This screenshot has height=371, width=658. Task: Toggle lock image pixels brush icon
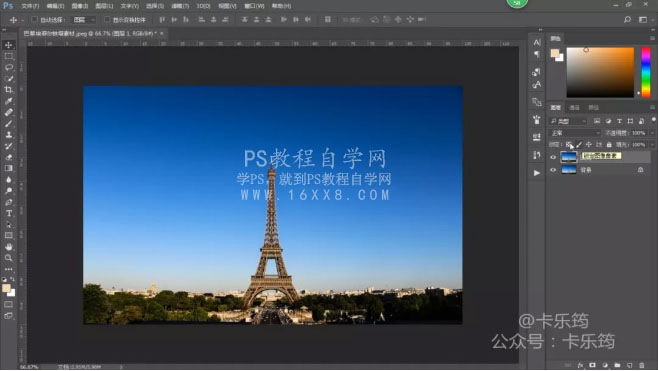[579, 144]
